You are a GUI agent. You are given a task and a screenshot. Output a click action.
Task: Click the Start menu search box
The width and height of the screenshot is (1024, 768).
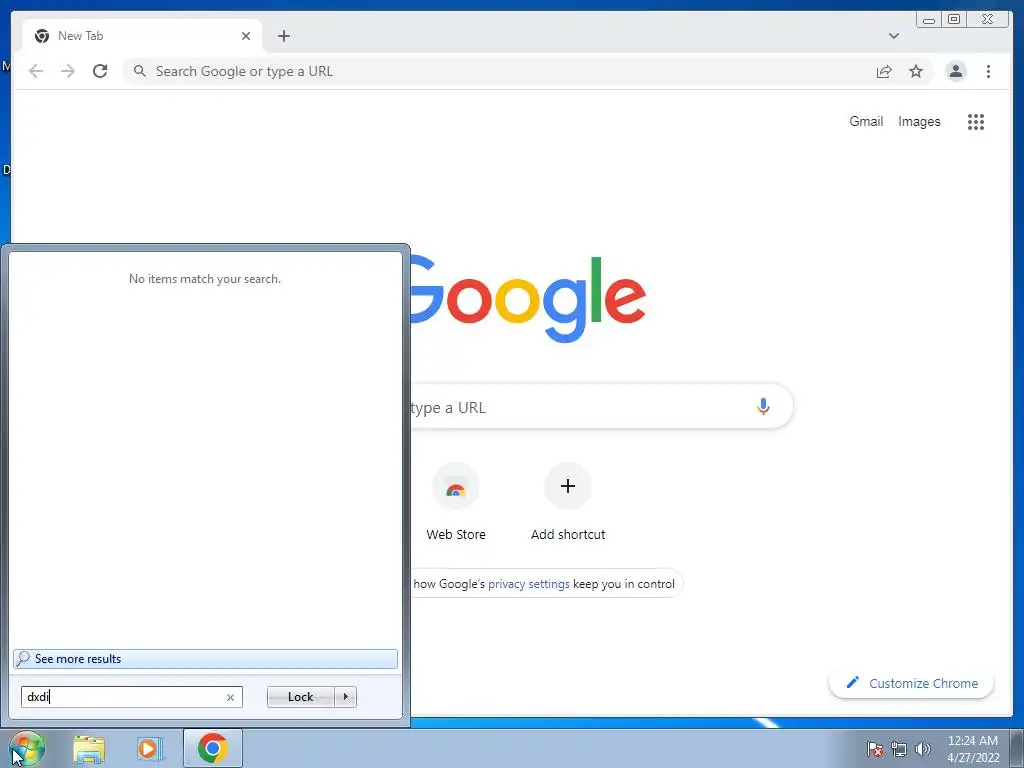tap(132, 697)
